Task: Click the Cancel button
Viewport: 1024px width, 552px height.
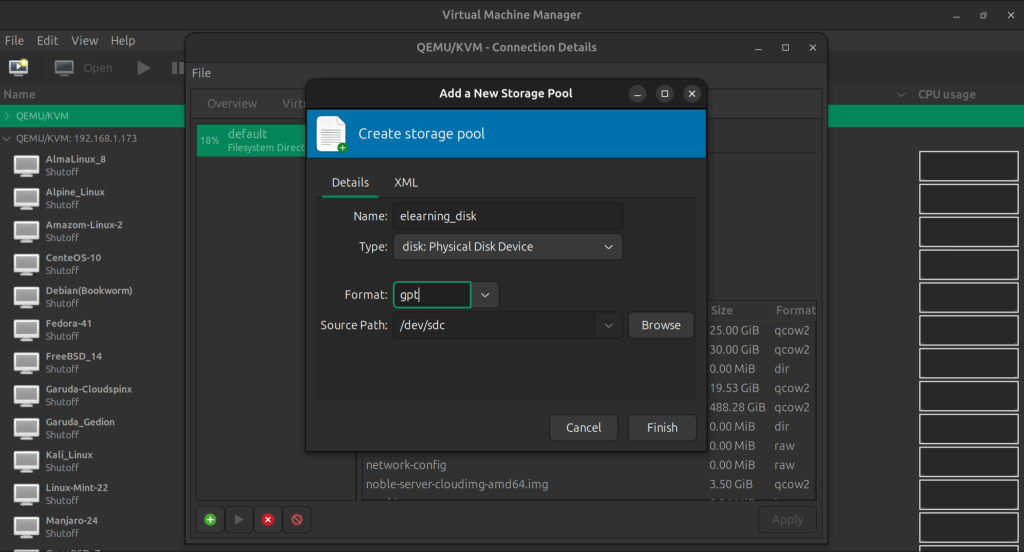Action: coord(583,428)
